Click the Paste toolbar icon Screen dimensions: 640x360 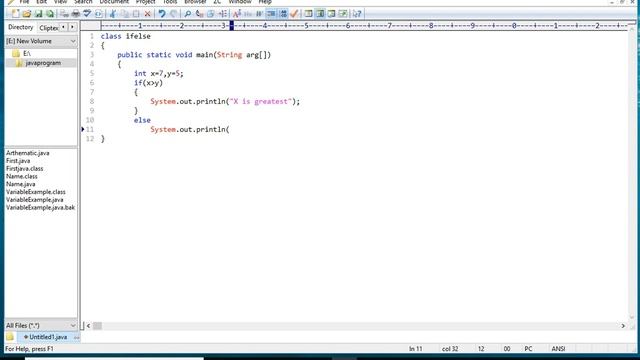(137, 14)
